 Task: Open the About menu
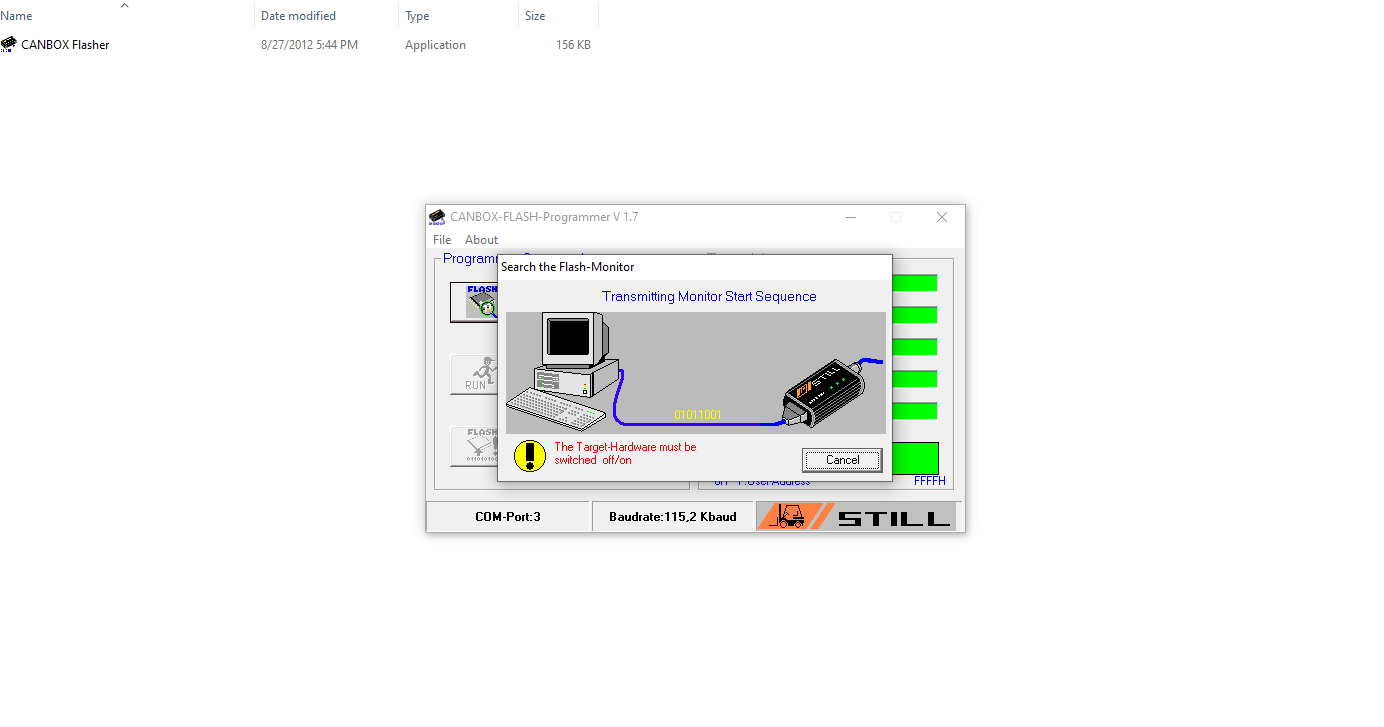480,239
